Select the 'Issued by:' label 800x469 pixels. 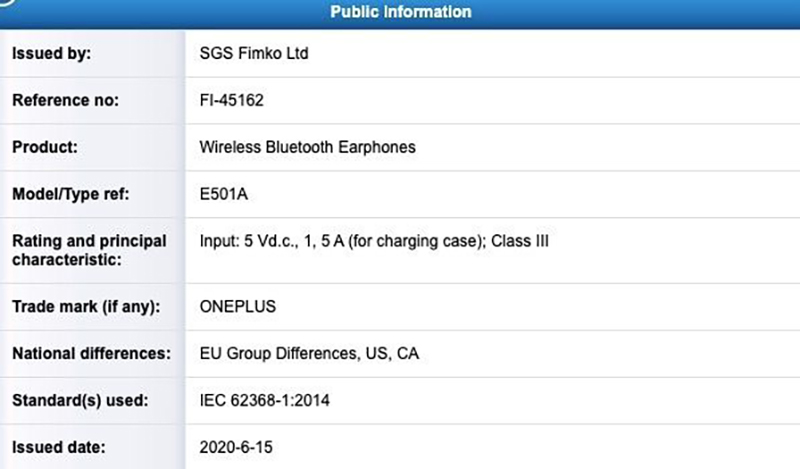[x=51, y=54]
